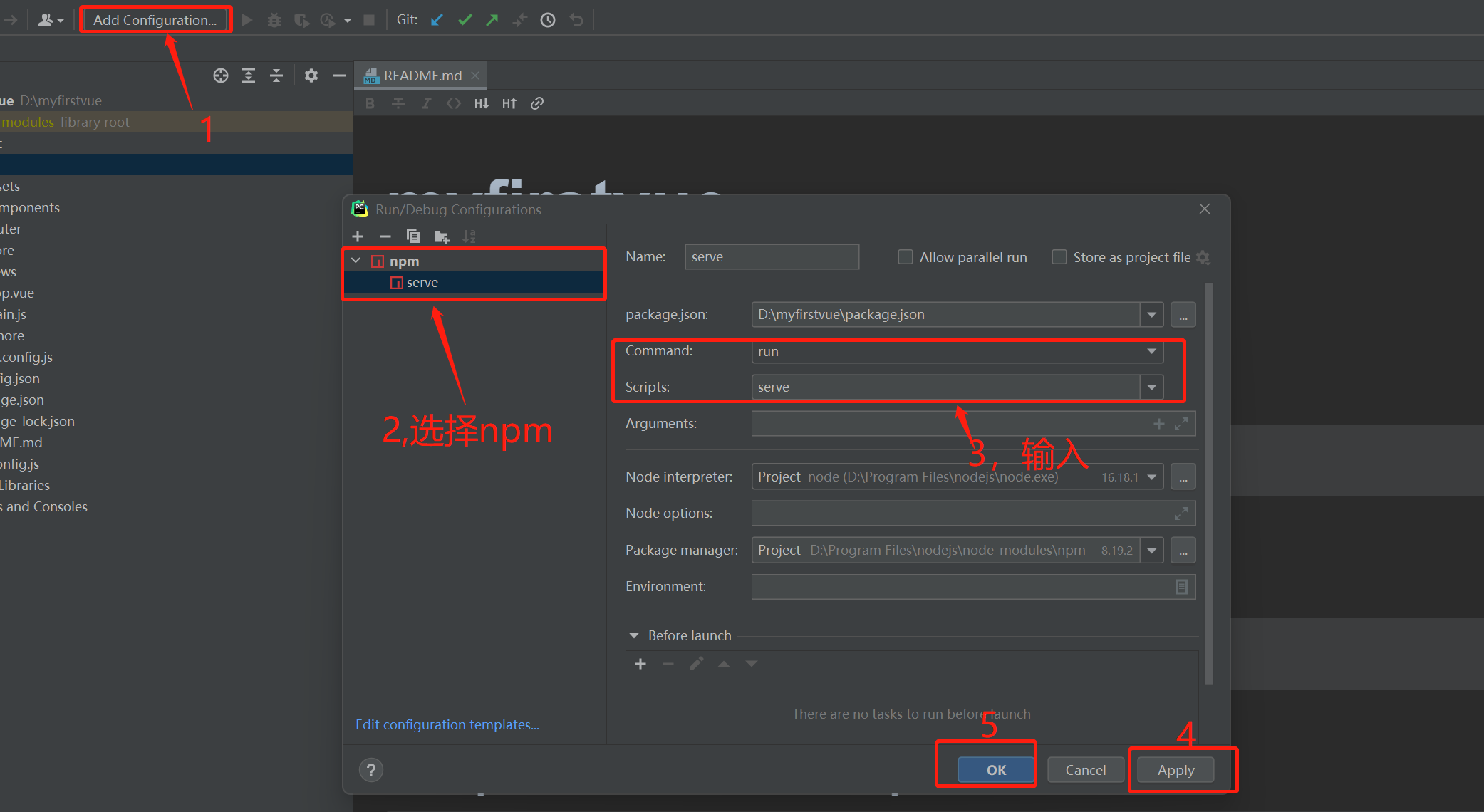Toggle Strikethrough in markdown toolbar
This screenshot has width=1484, height=812.
[x=398, y=103]
